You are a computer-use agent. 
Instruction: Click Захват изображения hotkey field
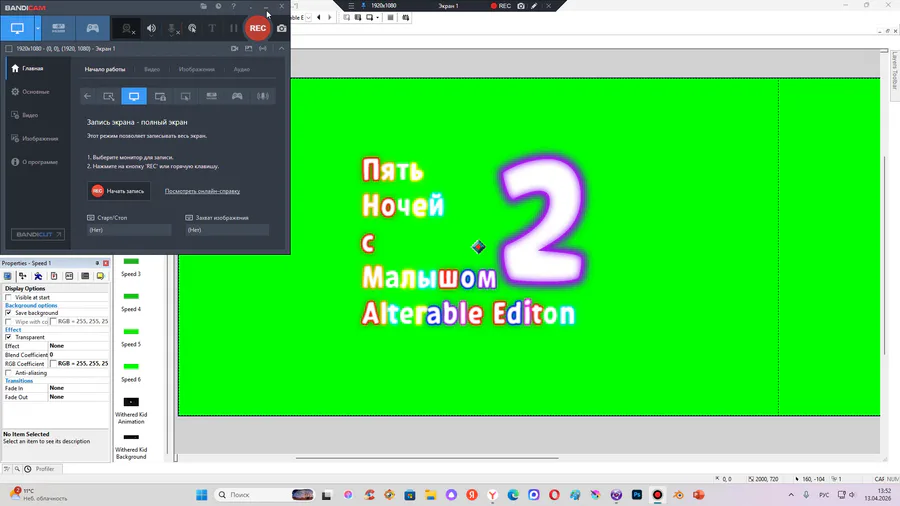227,230
